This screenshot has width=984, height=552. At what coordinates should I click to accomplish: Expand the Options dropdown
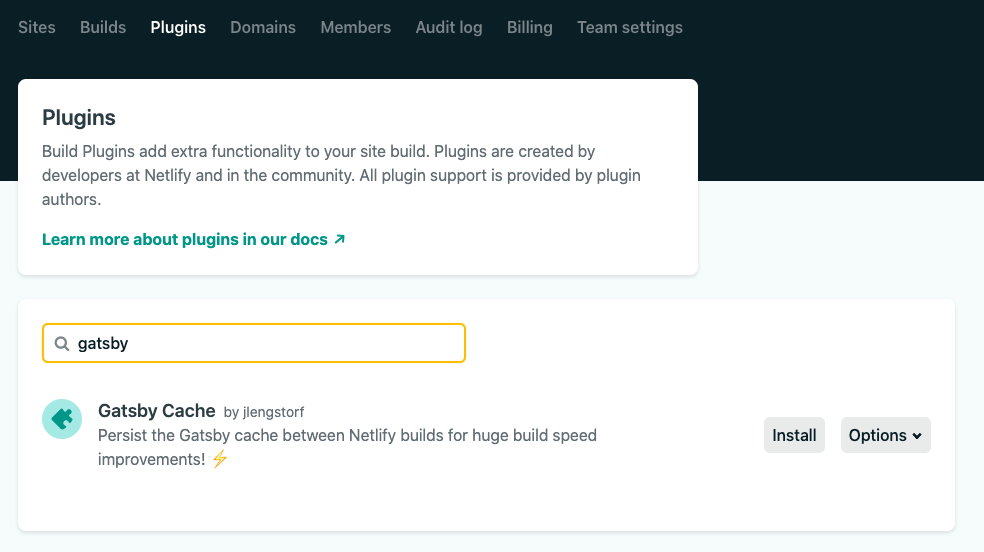[885, 435]
